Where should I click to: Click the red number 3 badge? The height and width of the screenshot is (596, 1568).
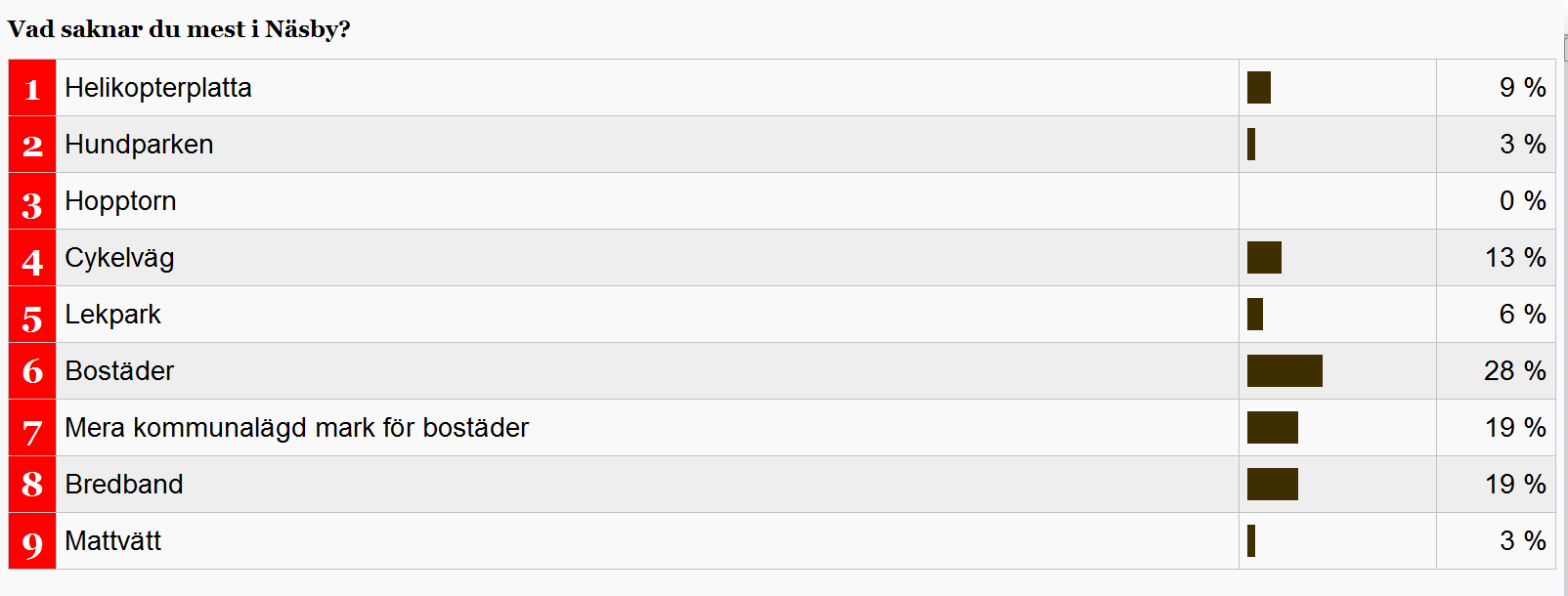[x=32, y=201]
